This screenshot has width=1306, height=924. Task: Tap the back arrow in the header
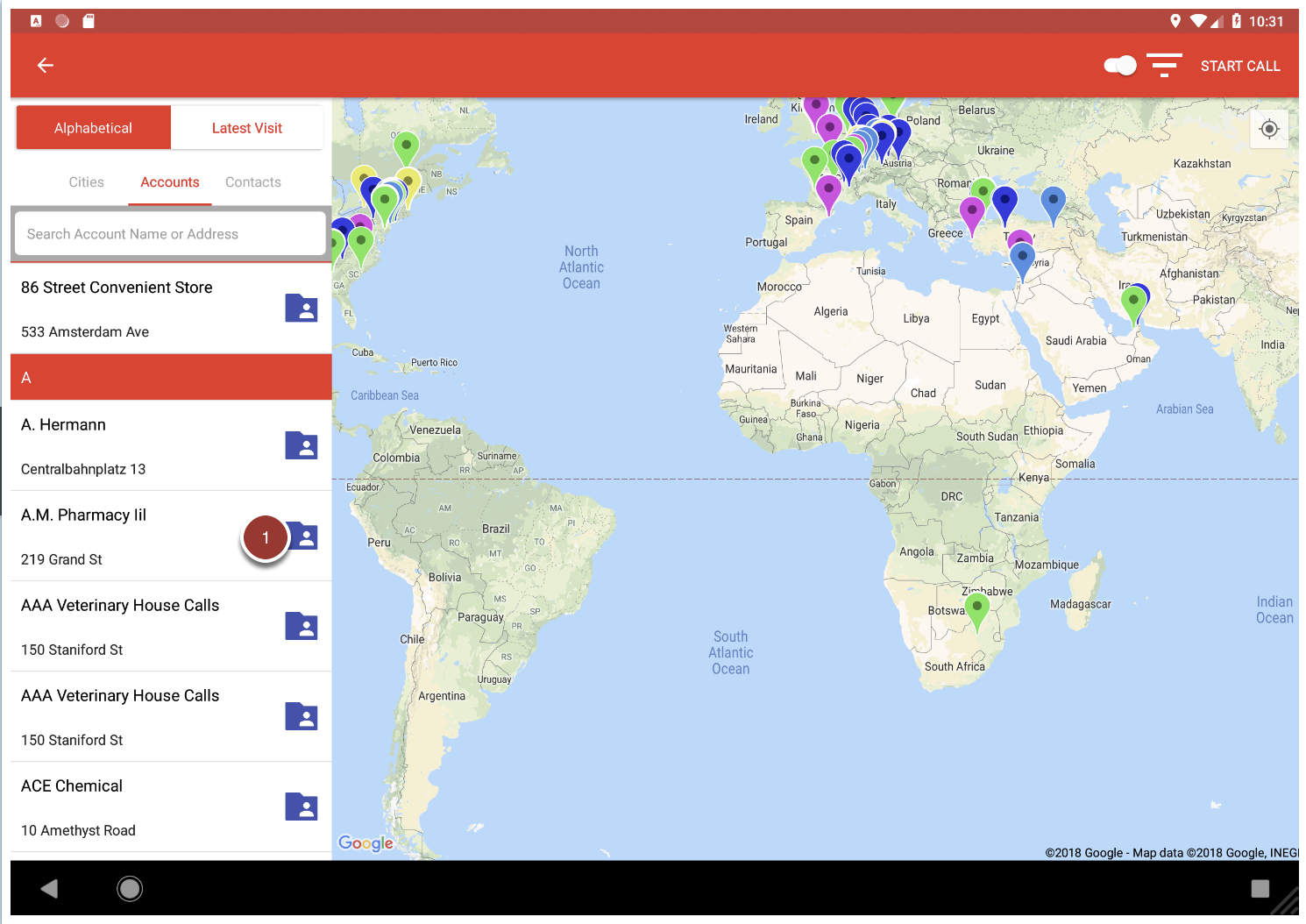46,65
